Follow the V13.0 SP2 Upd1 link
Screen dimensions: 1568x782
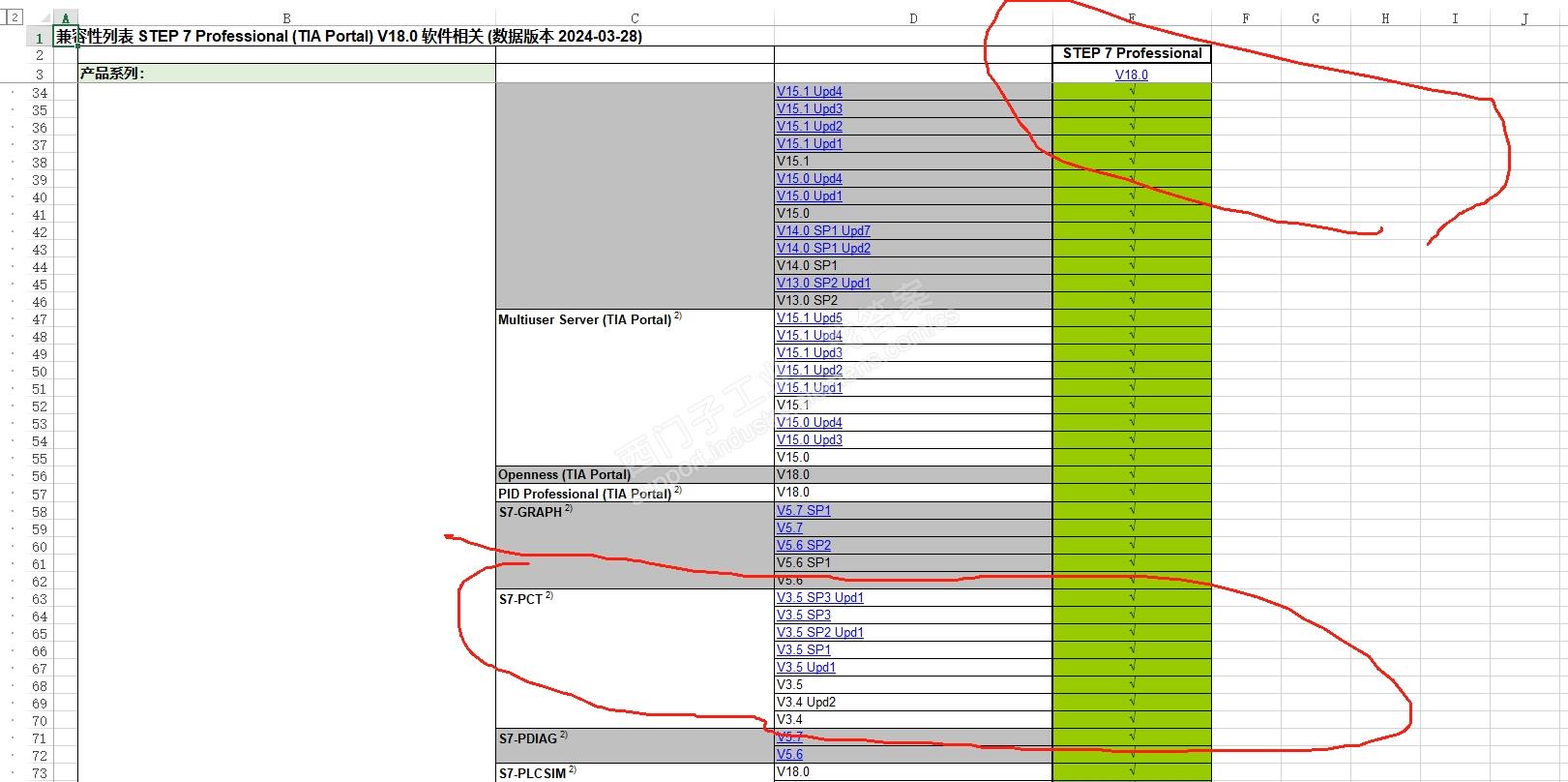(823, 284)
